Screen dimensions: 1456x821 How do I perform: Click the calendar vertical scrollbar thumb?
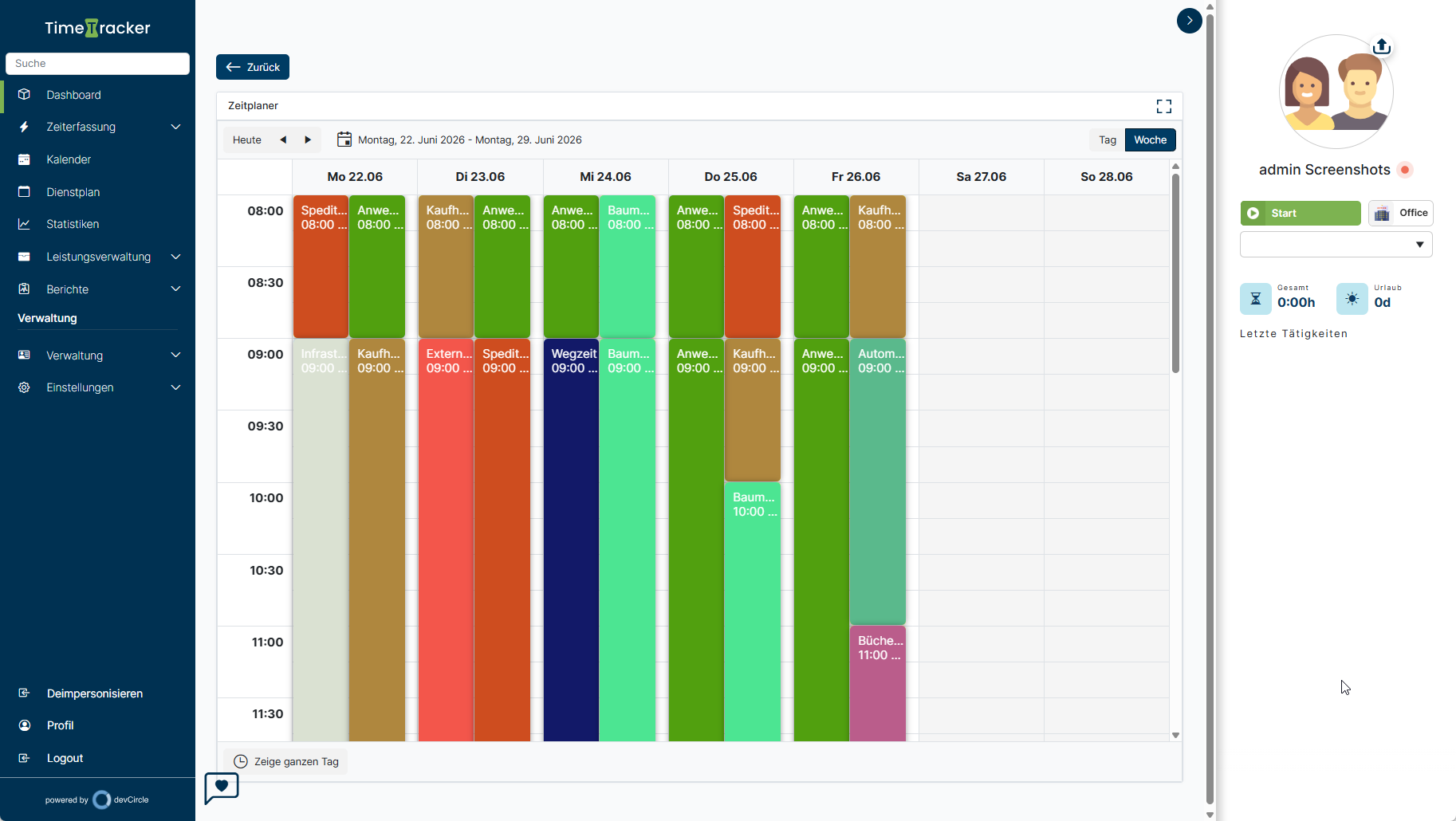(x=1175, y=273)
